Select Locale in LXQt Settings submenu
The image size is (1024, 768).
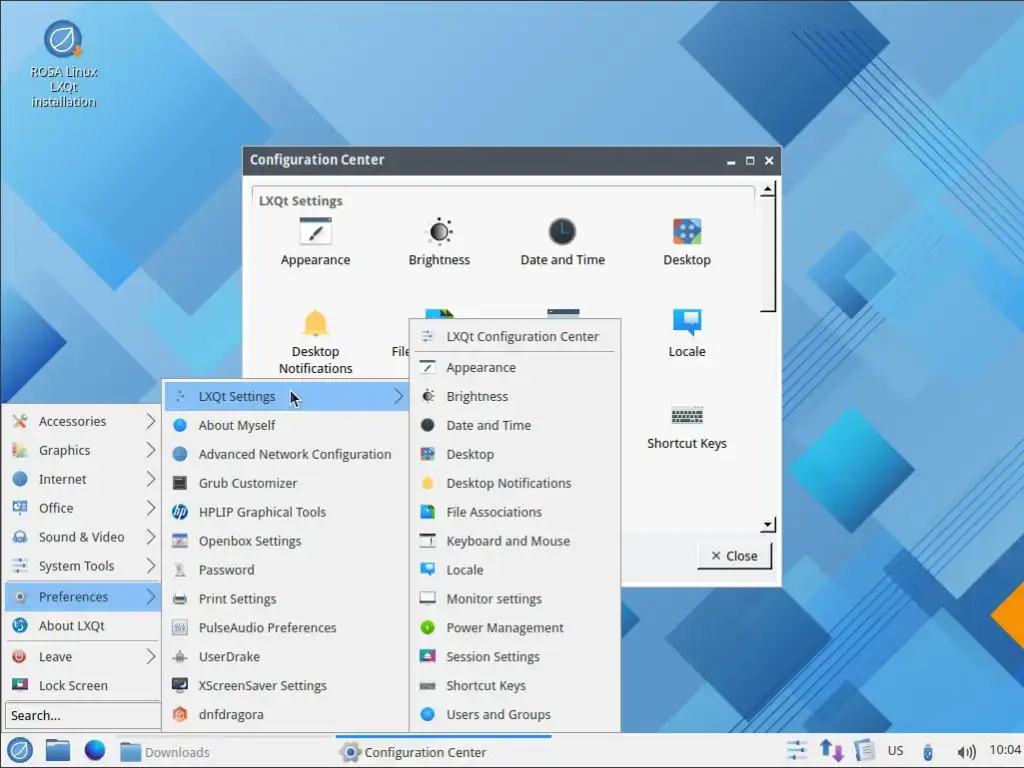[515, 569]
